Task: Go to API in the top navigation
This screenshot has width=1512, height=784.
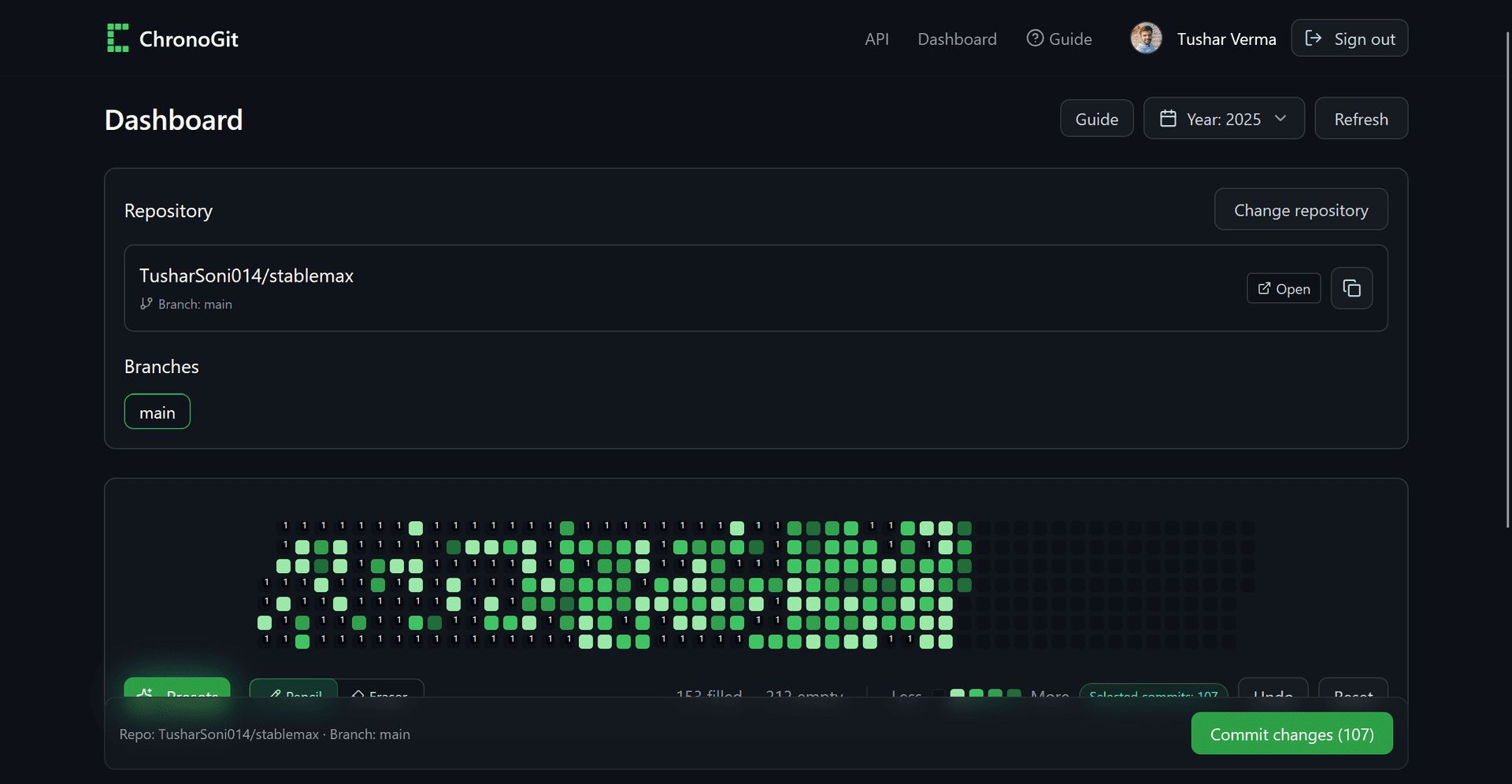Action: [x=876, y=39]
